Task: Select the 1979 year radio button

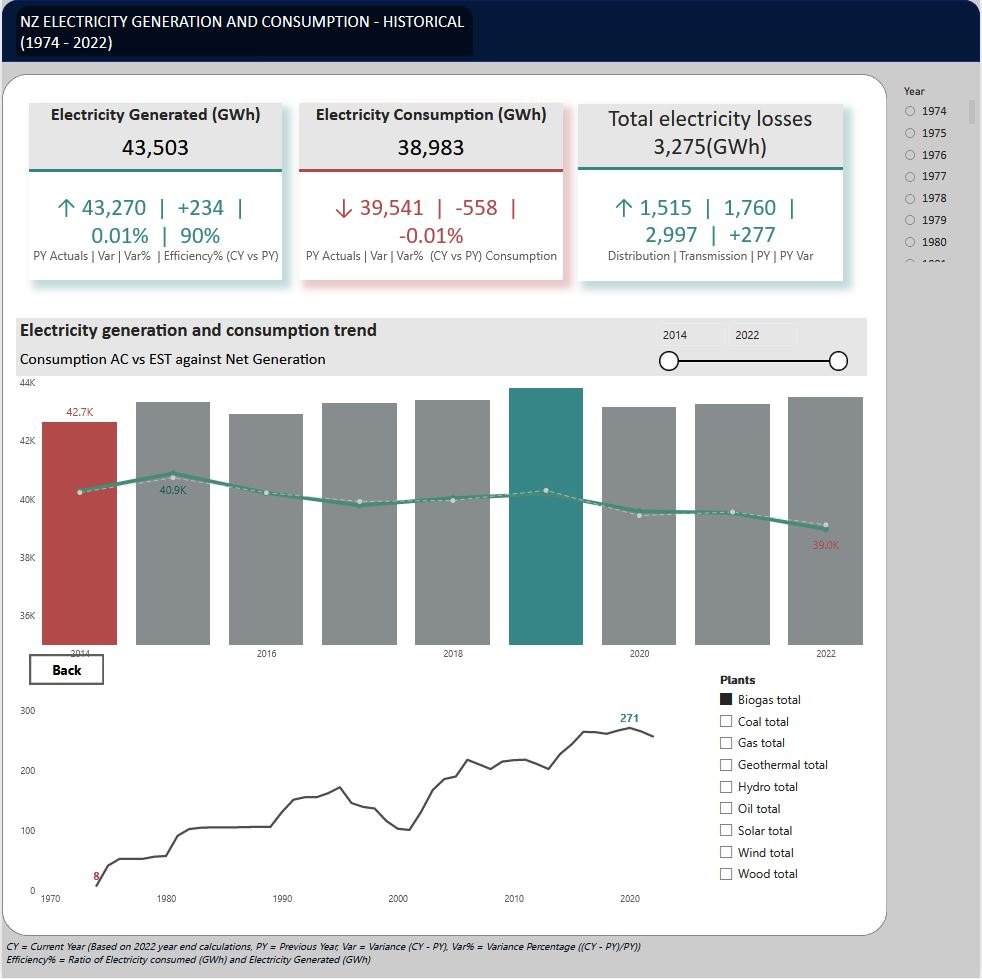Action: 910,220
